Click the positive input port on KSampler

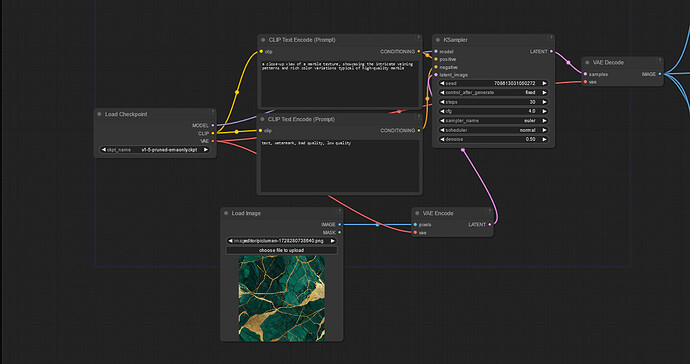click(436, 59)
